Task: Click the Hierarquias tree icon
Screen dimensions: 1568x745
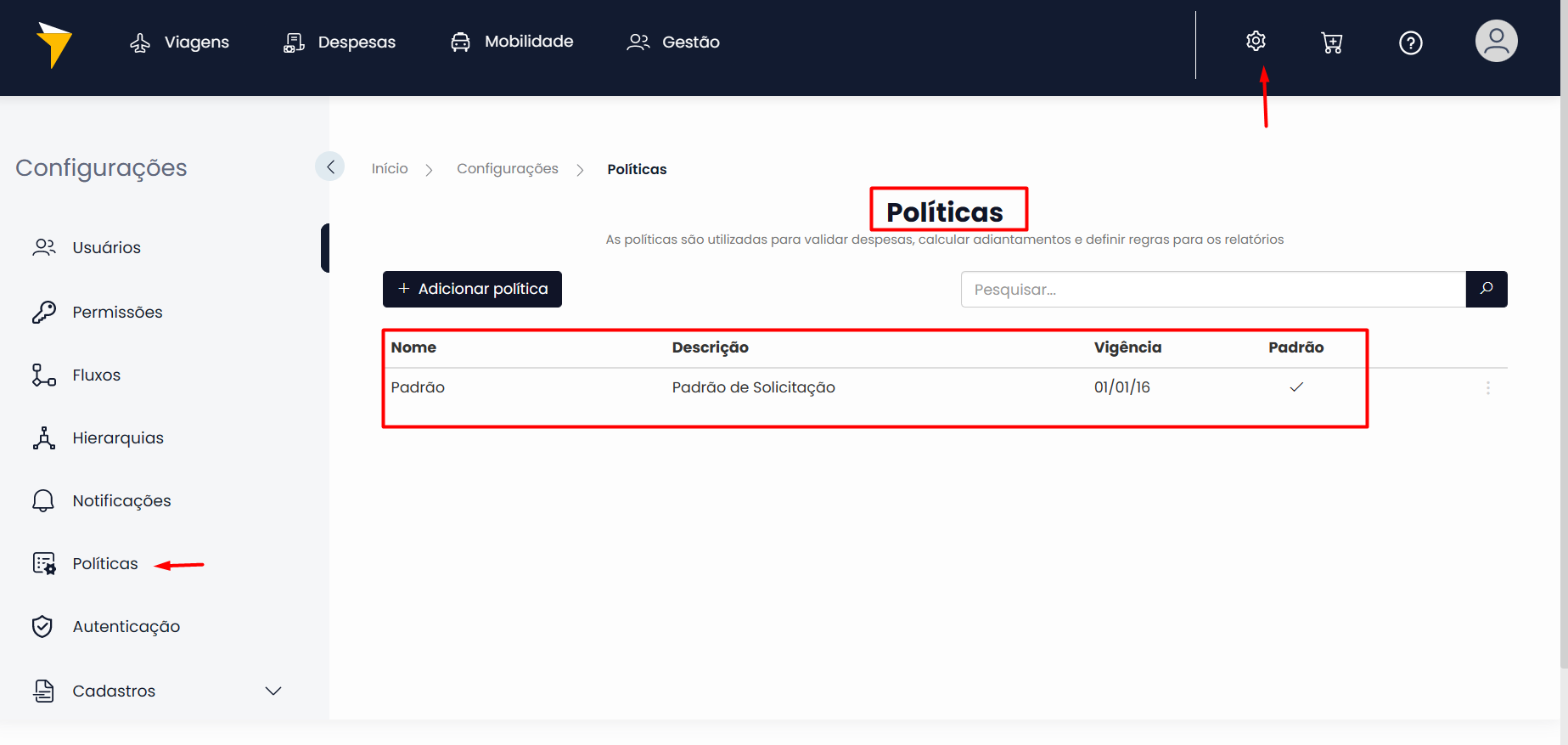Action: 44,437
